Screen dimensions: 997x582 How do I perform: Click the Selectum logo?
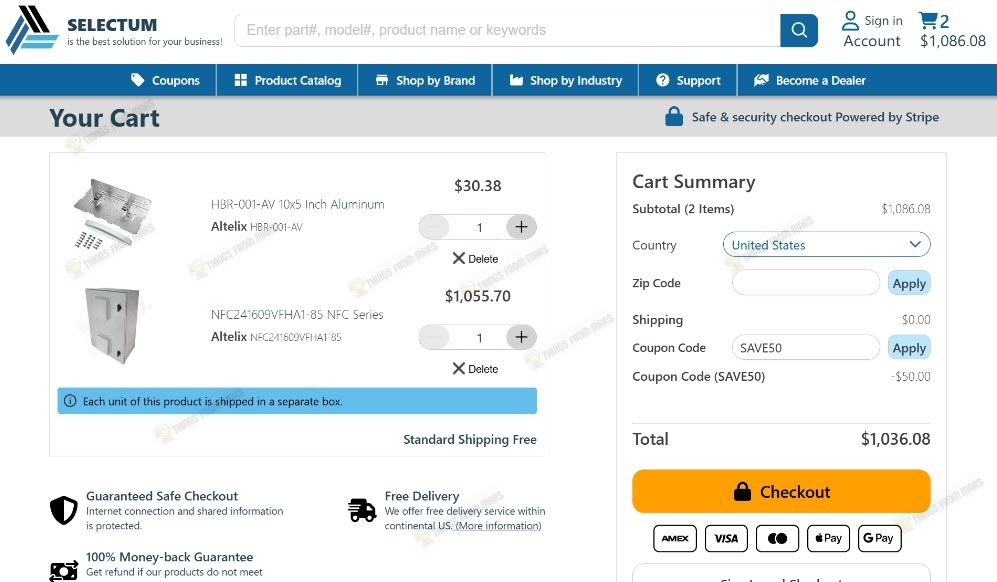tap(114, 30)
